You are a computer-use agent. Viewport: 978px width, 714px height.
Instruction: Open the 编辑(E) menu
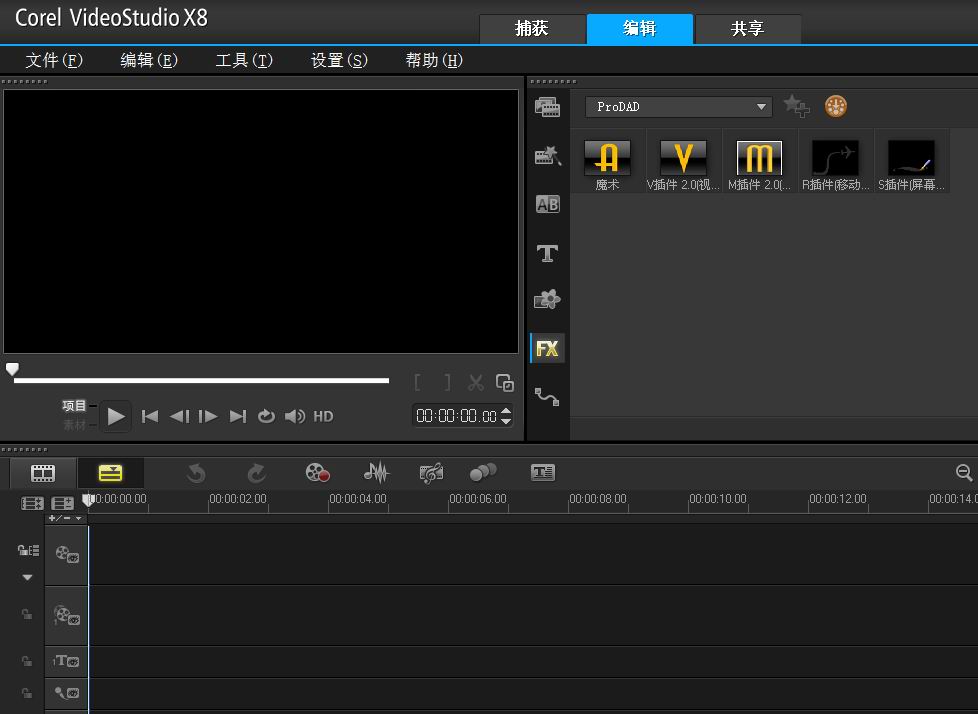tap(149, 60)
